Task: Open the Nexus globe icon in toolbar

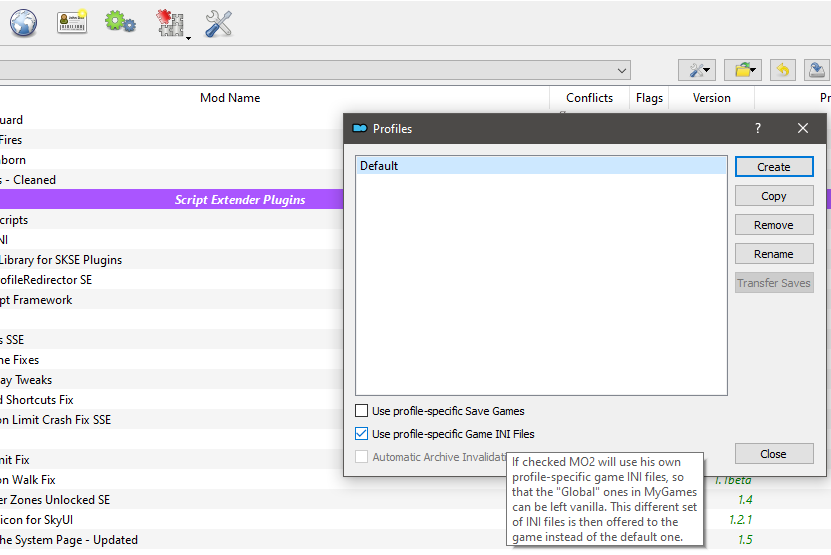Action: point(24,23)
